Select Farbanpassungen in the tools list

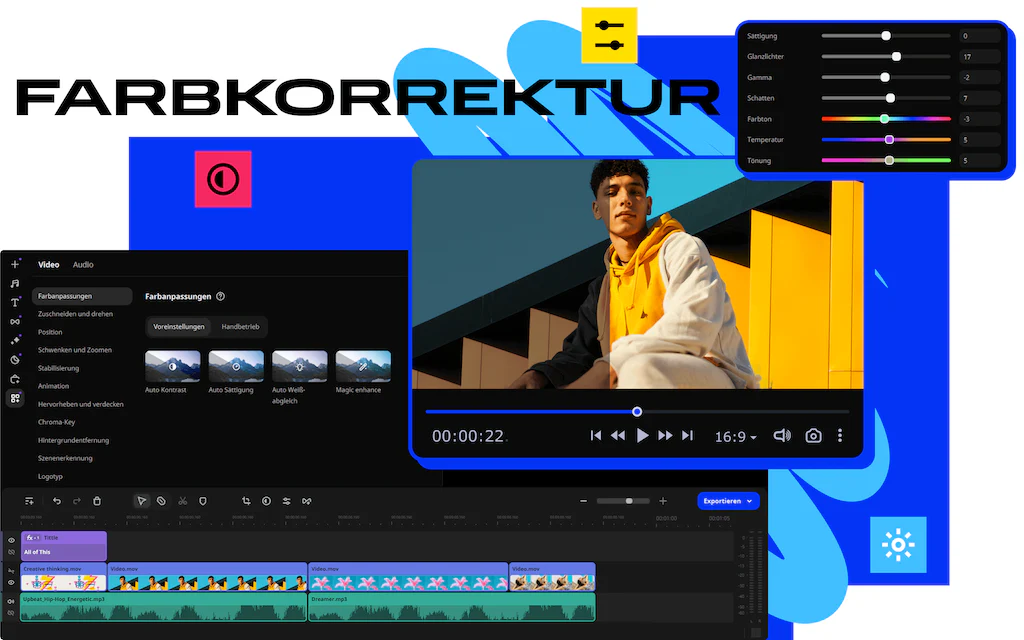82,296
